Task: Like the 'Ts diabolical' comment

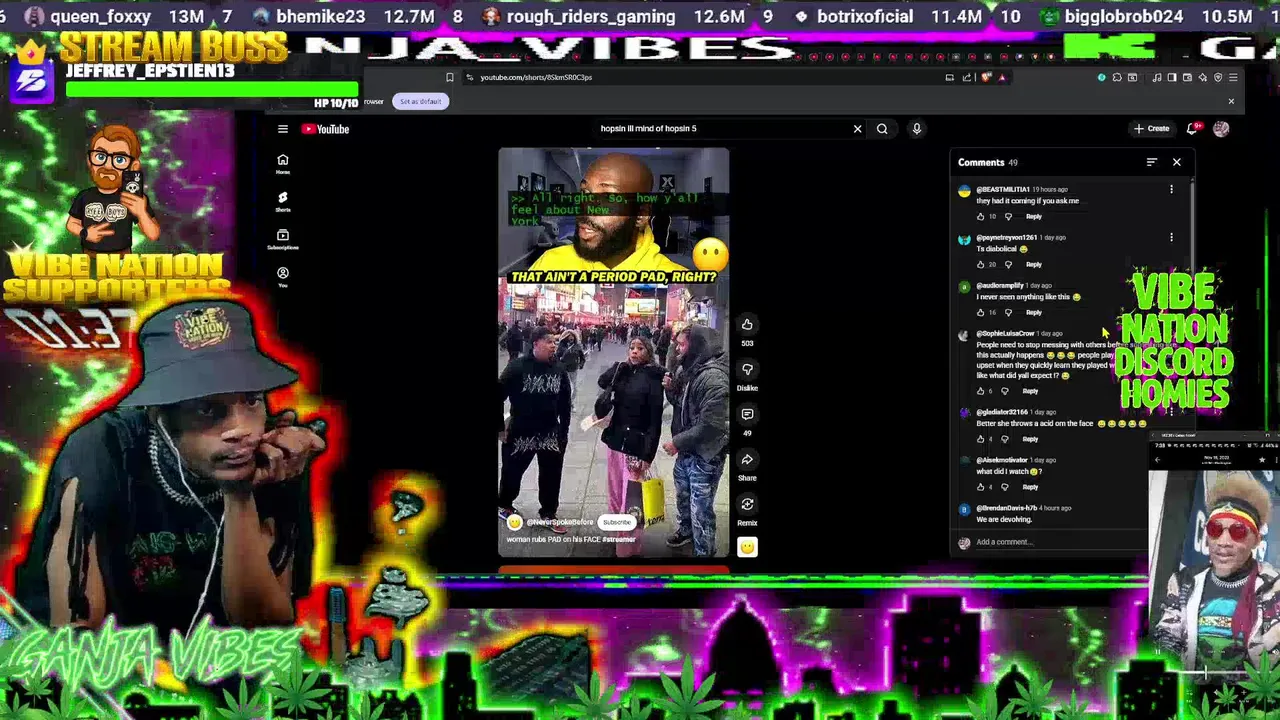Action: click(x=981, y=264)
